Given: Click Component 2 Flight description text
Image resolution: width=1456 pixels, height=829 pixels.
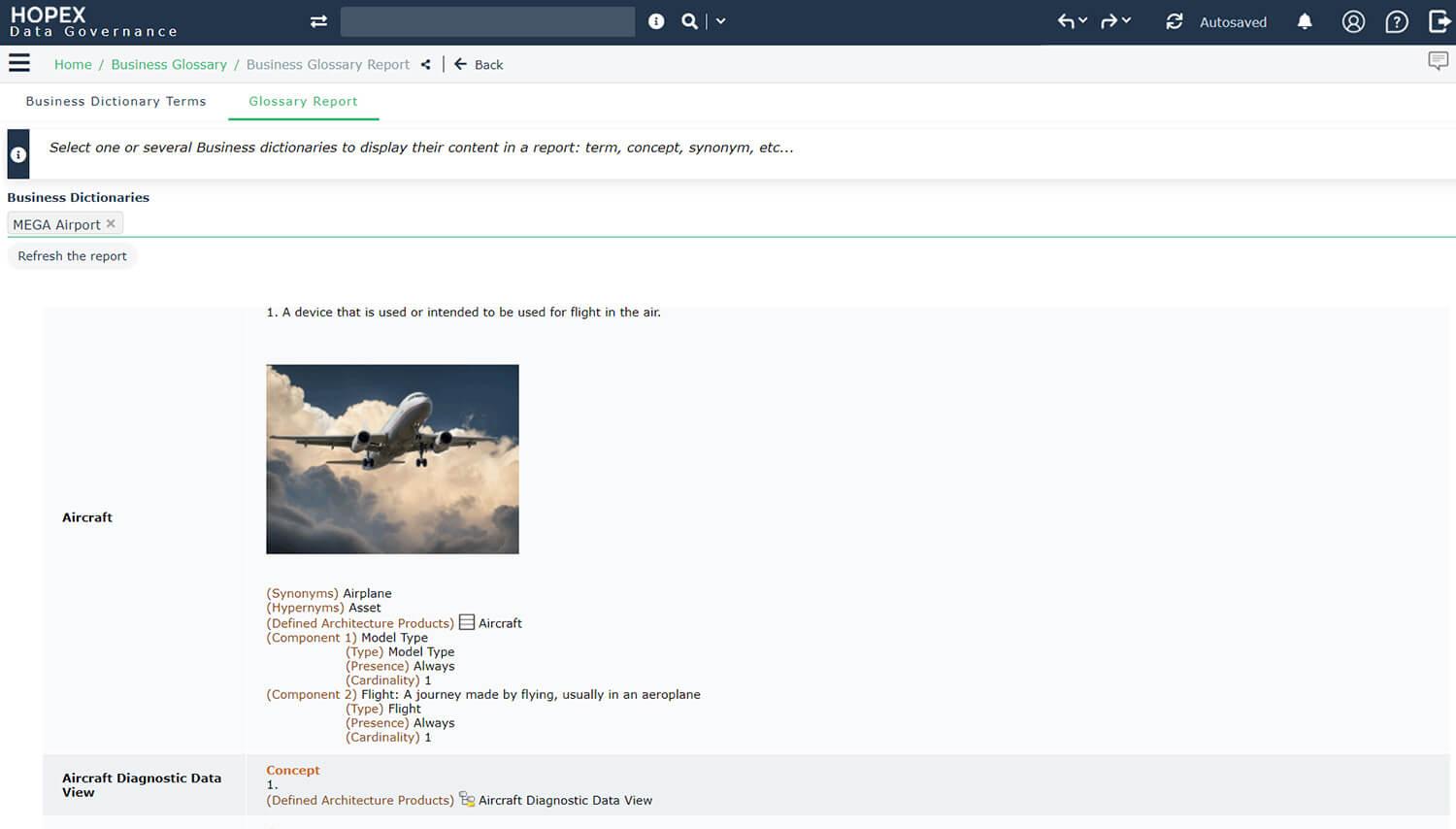Looking at the screenshot, I should (x=531, y=694).
